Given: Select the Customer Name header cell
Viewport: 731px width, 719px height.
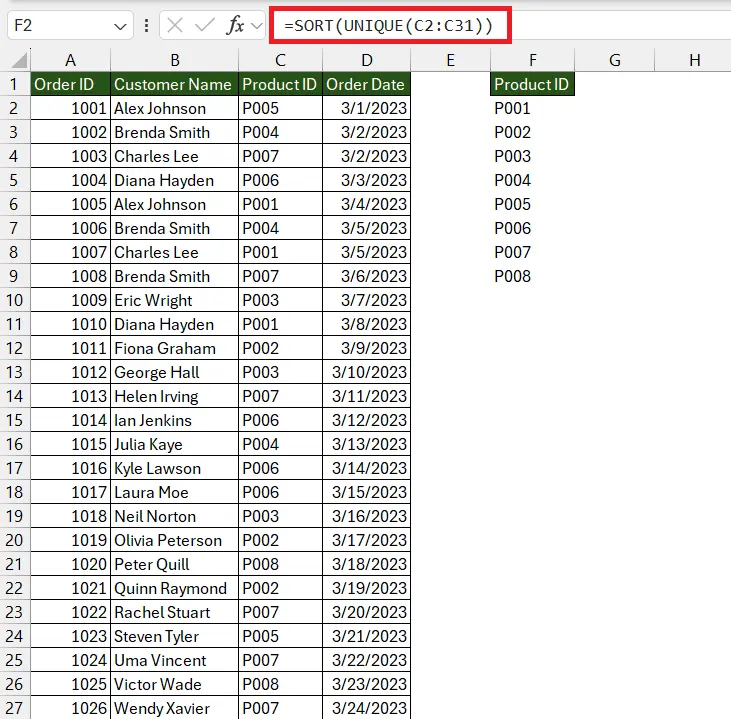Looking at the screenshot, I should (x=174, y=85).
